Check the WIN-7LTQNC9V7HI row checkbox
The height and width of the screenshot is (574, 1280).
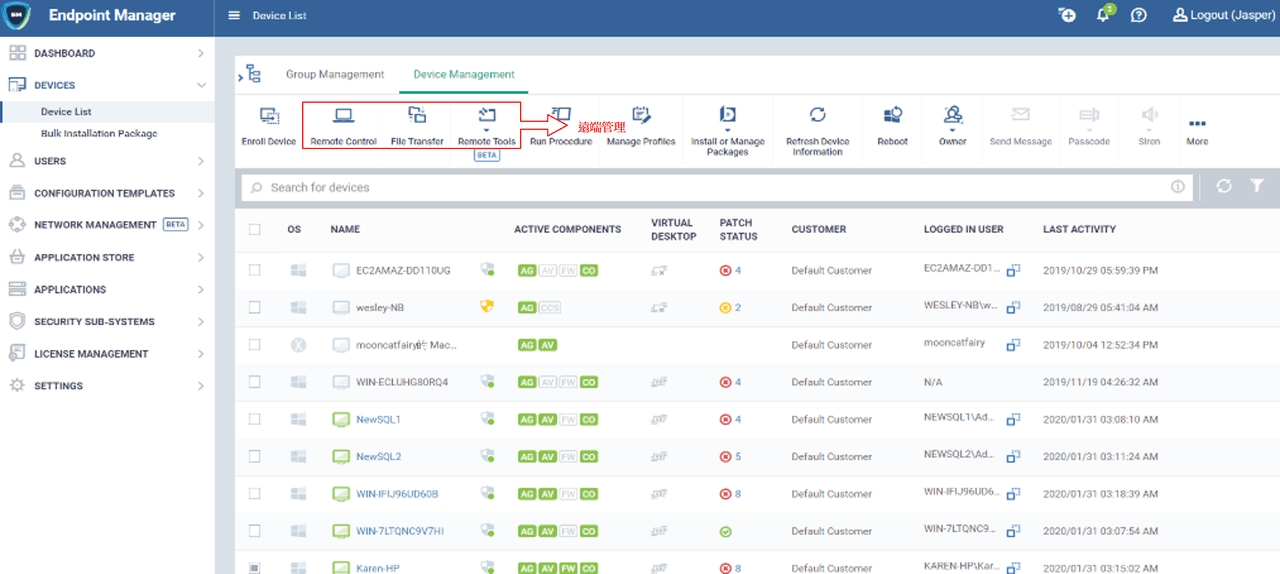pos(255,530)
